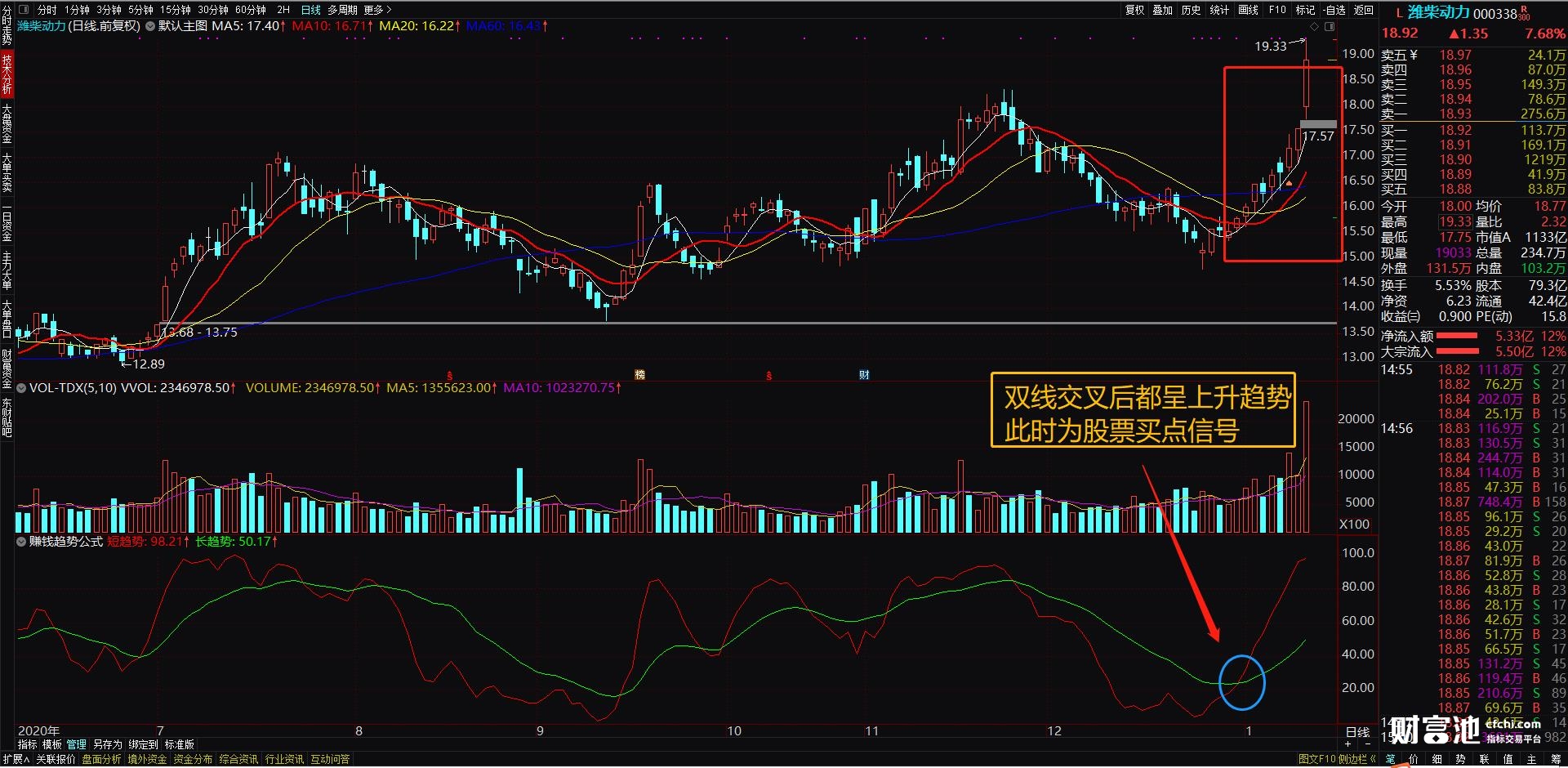The height and width of the screenshot is (768, 1568).
Task: Activate the 画线 drawing tool button
Action: (1249, 10)
